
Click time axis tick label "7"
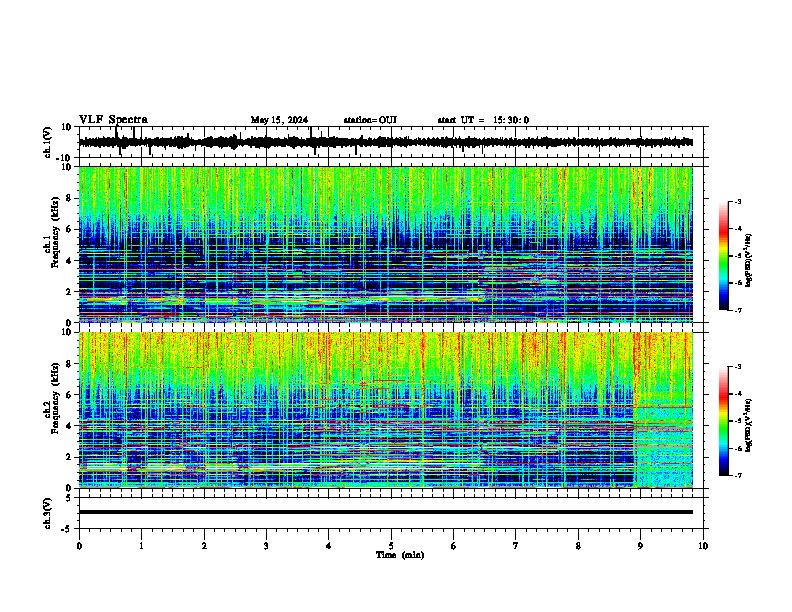tap(516, 546)
